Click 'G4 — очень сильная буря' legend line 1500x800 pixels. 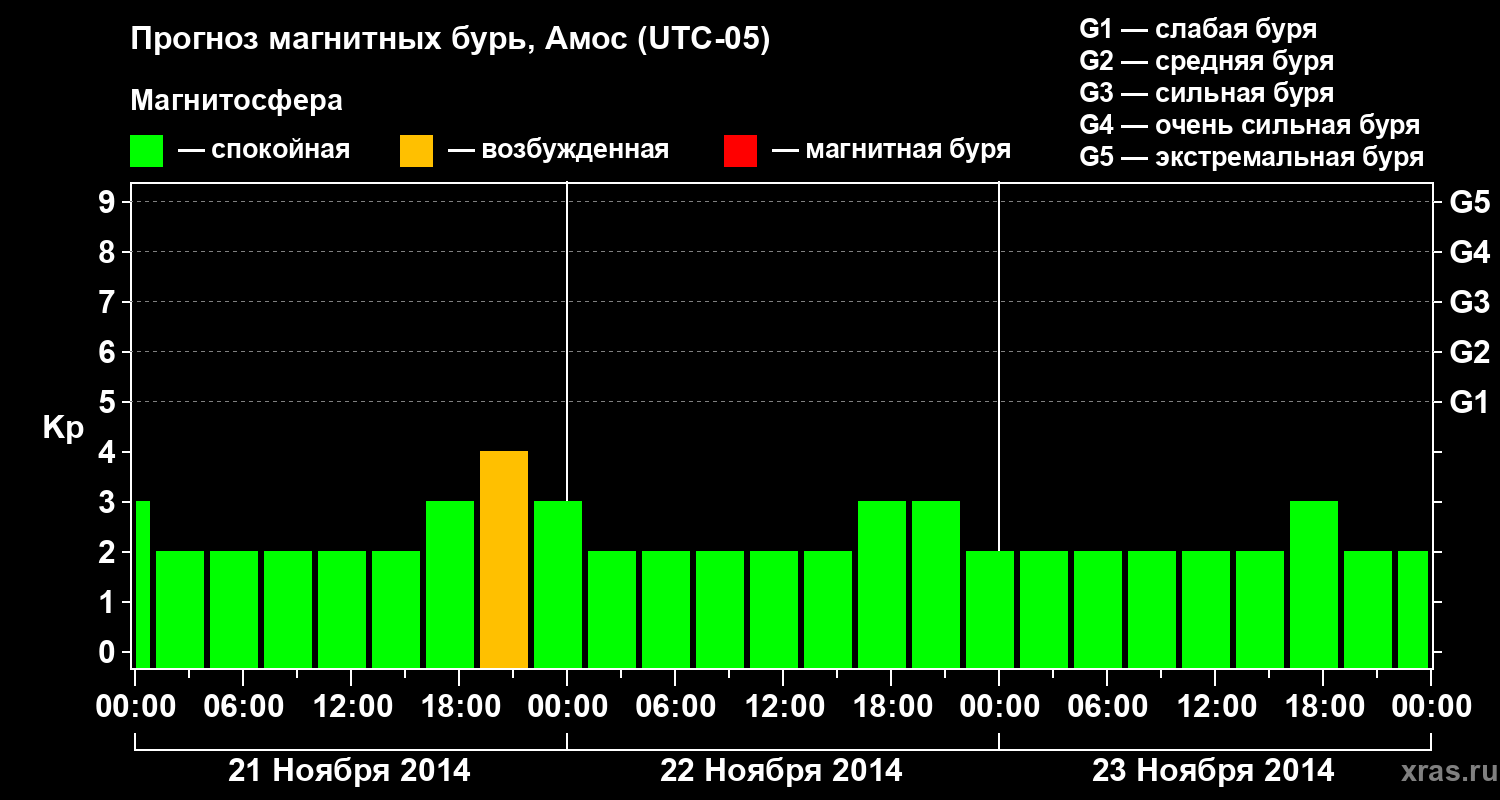[x=1250, y=125]
